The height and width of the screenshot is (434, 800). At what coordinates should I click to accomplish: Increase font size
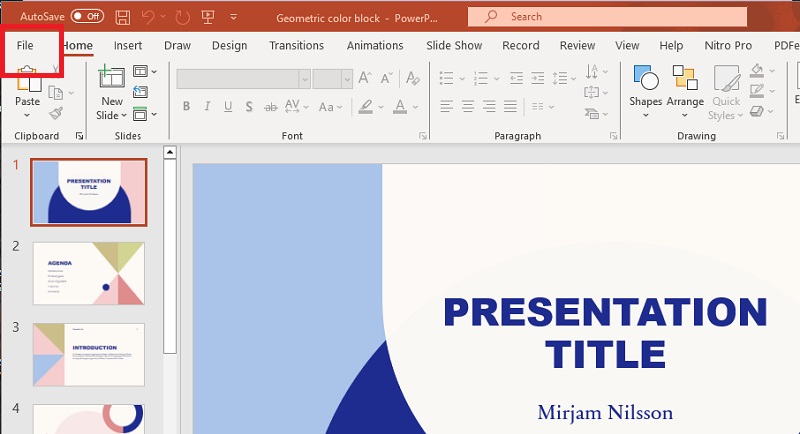point(364,78)
